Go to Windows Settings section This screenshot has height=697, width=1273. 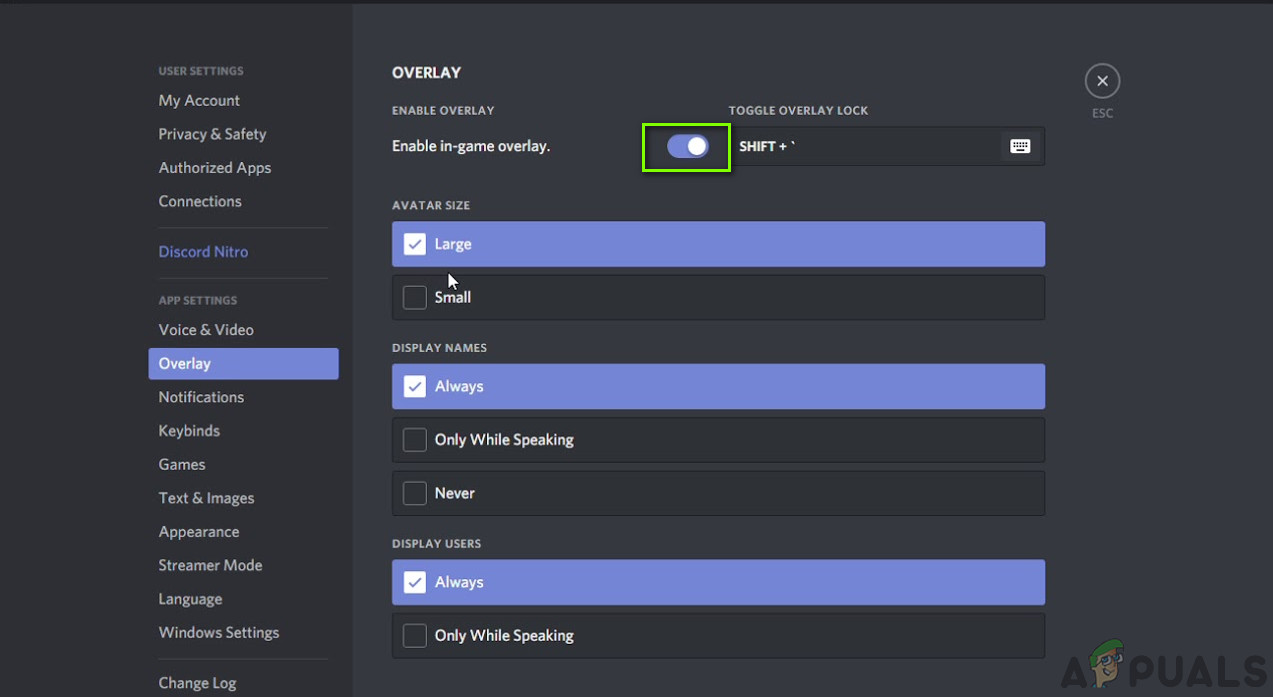(x=219, y=633)
